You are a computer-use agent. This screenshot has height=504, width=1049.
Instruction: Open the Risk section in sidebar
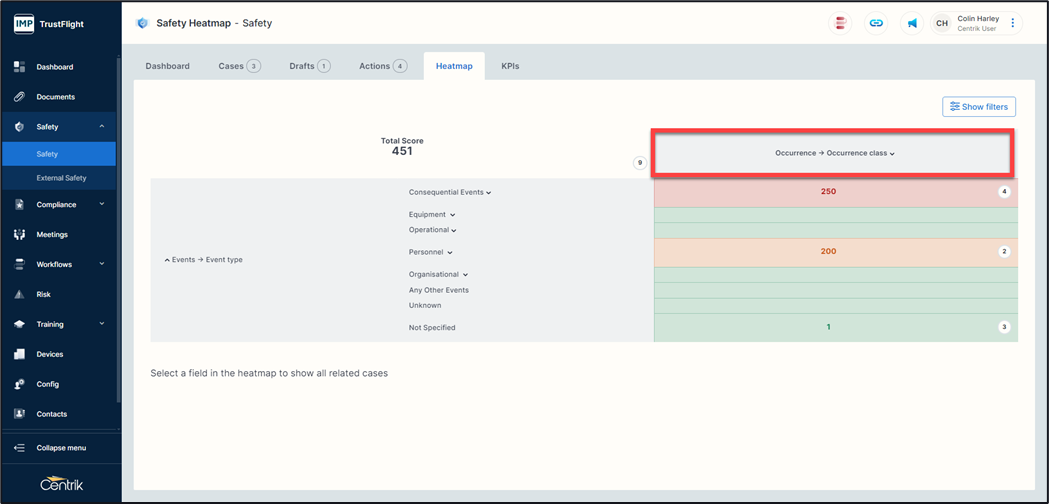pyautogui.click(x=43, y=295)
